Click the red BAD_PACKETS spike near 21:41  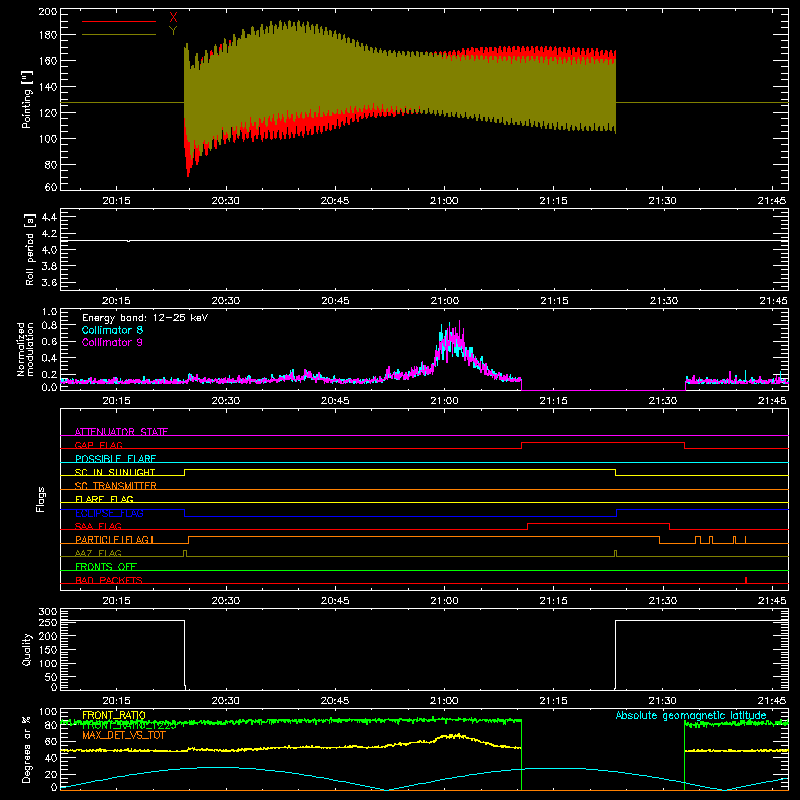(x=746, y=580)
